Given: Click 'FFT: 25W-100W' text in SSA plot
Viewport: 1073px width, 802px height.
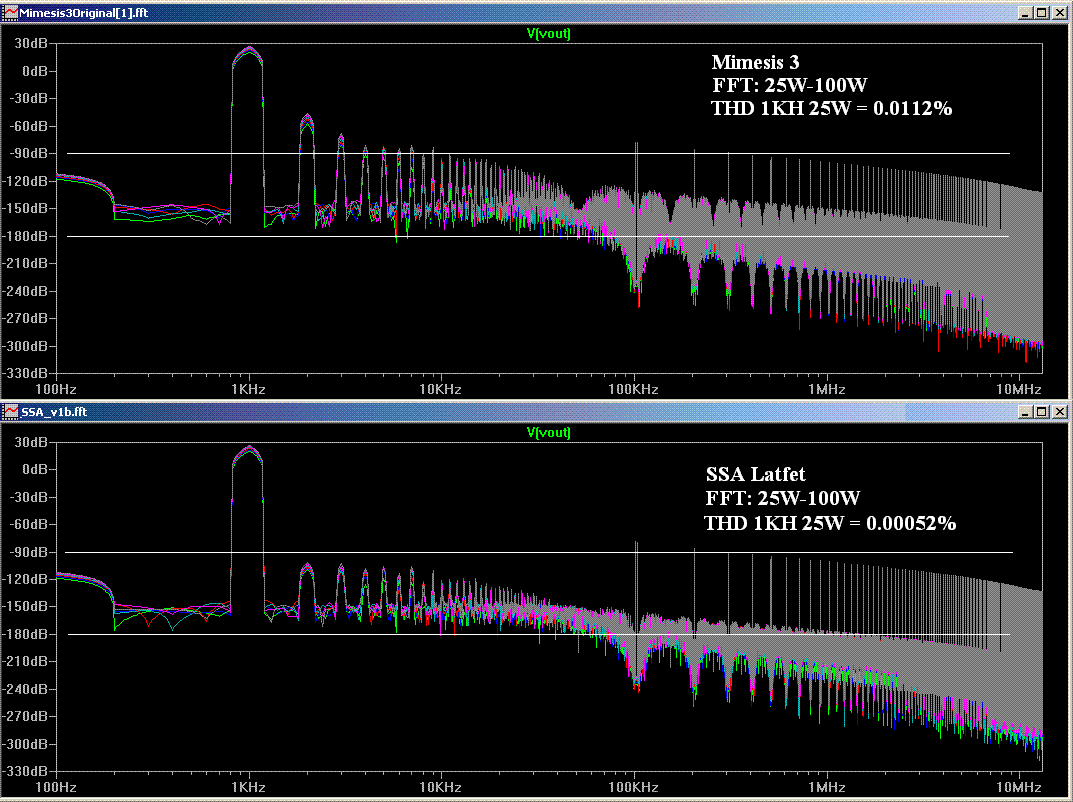Looking at the screenshot, I should 783,498.
